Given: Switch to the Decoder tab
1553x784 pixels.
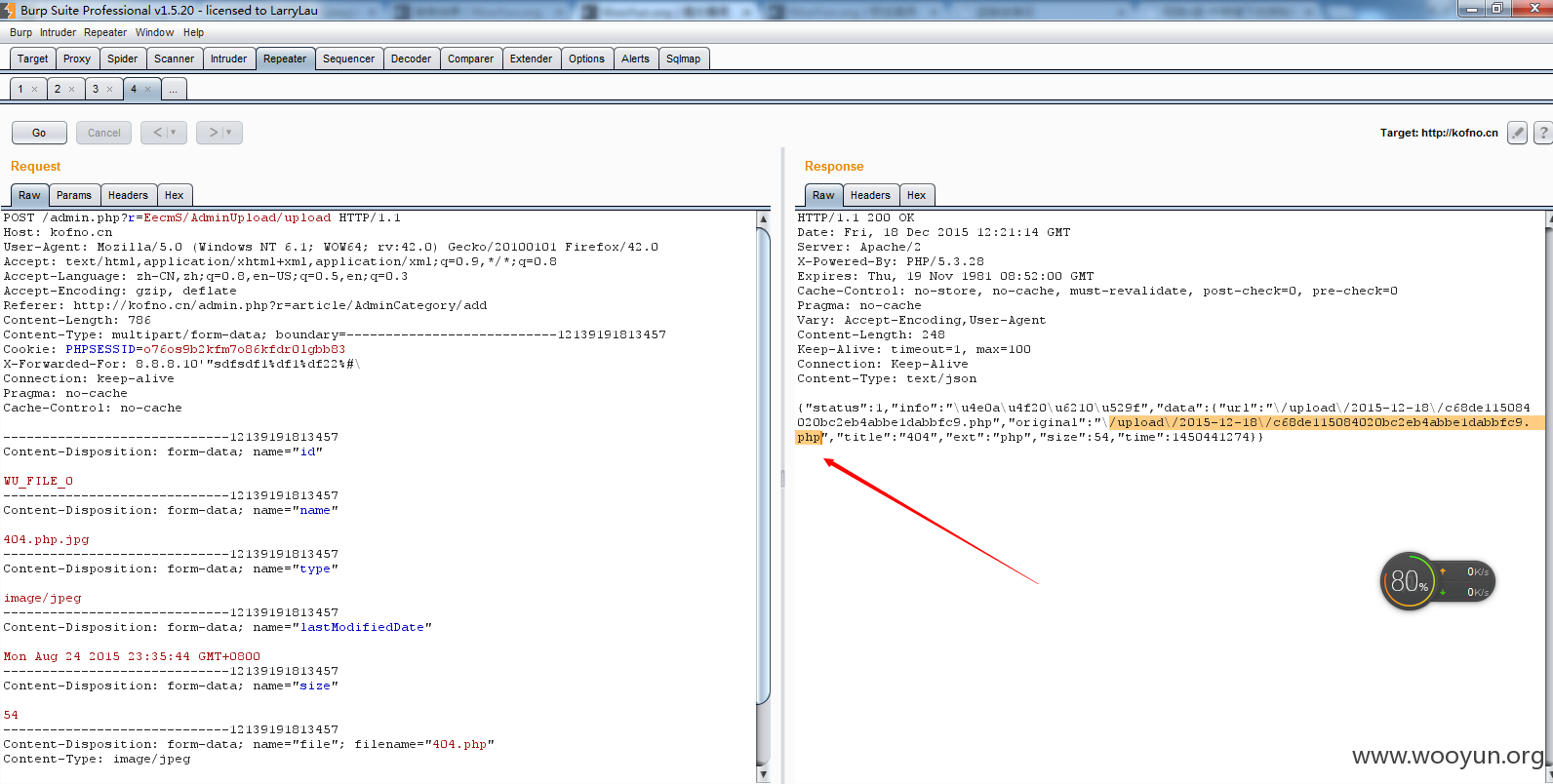Looking at the screenshot, I should [x=411, y=59].
